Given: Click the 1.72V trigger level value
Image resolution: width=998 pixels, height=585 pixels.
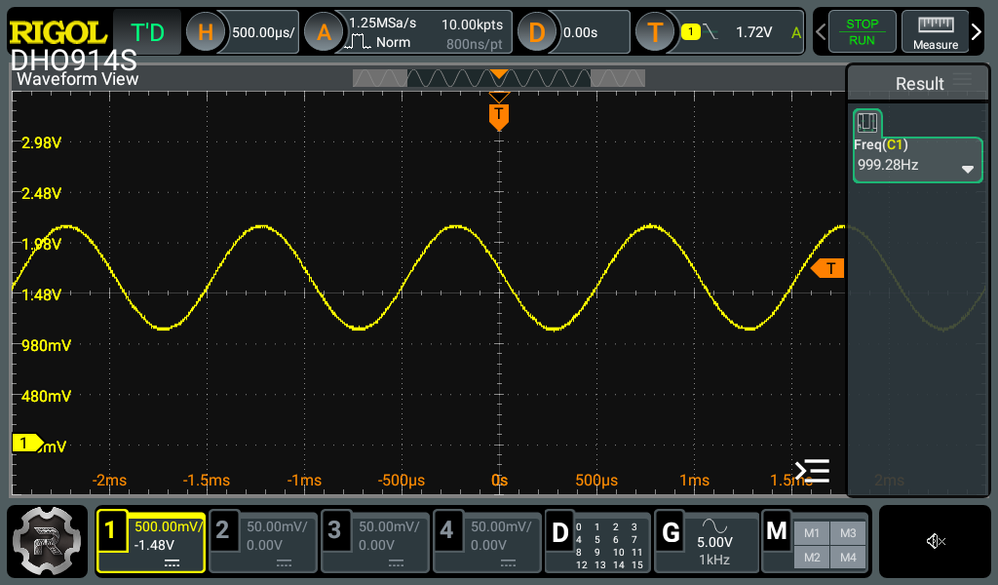Looking at the screenshot, I should (x=754, y=32).
